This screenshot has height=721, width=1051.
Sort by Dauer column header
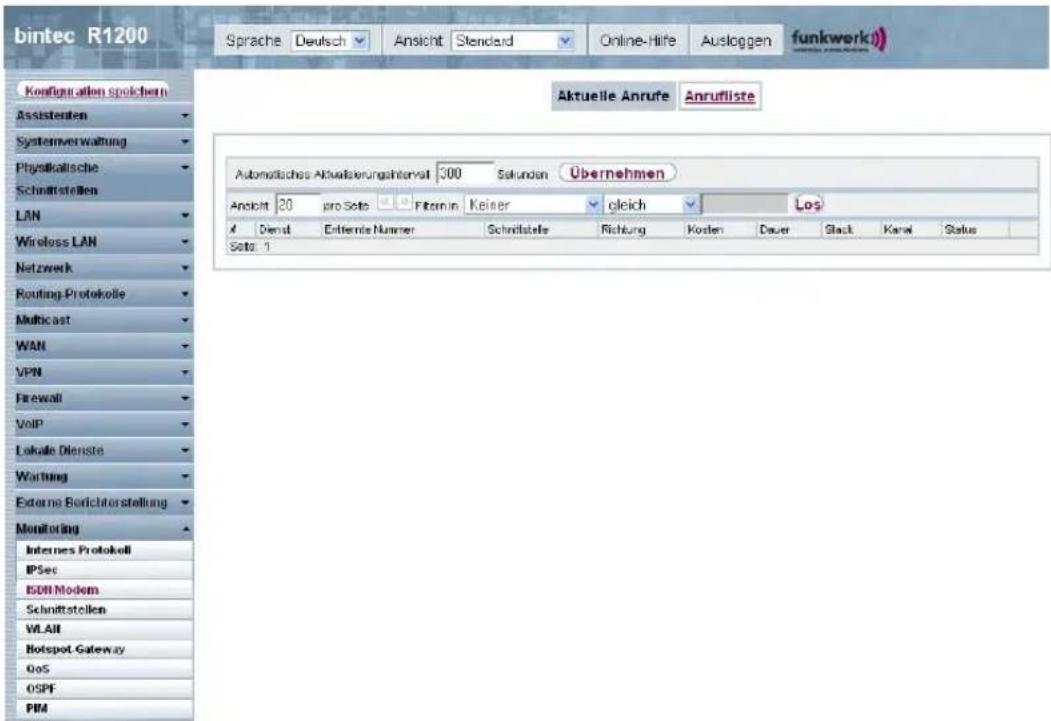pyautogui.click(x=774, y=230)
